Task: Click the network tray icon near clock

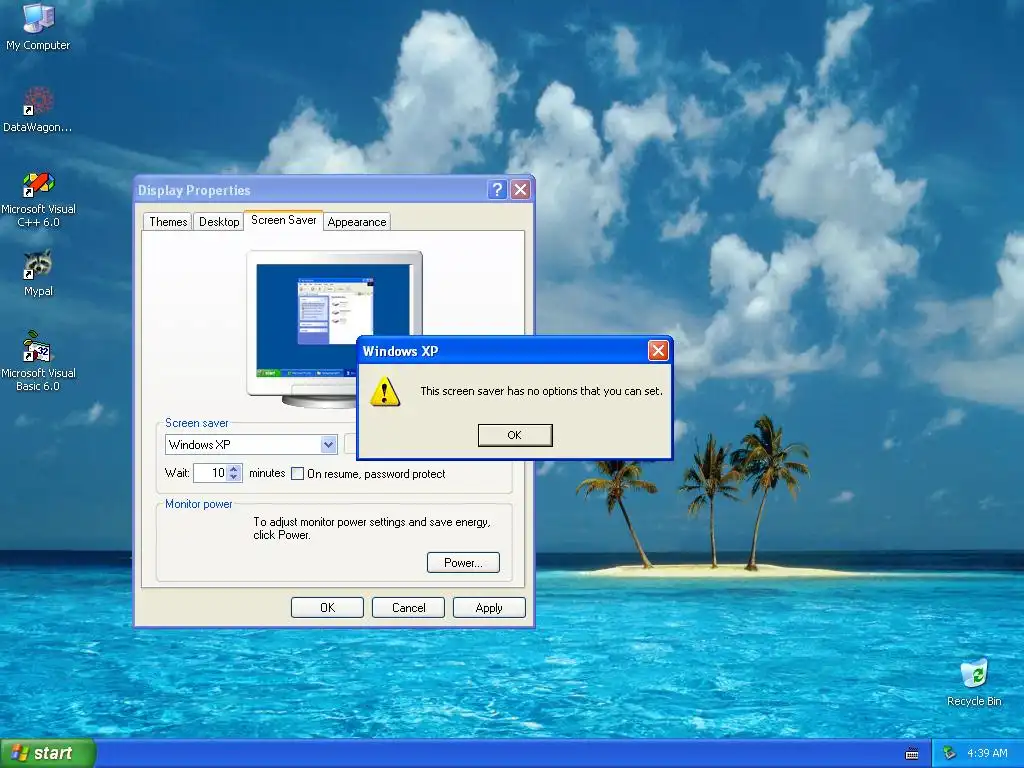Action: pos(949,753)
